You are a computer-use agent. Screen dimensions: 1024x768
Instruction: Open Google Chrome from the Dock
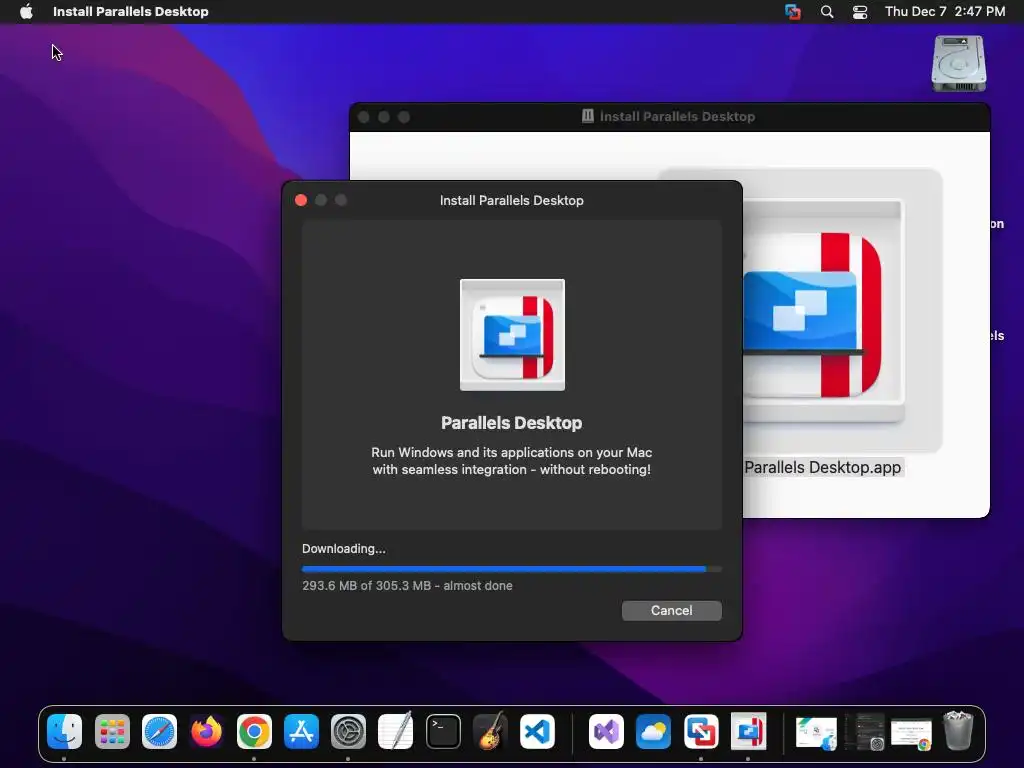point(254,731)
